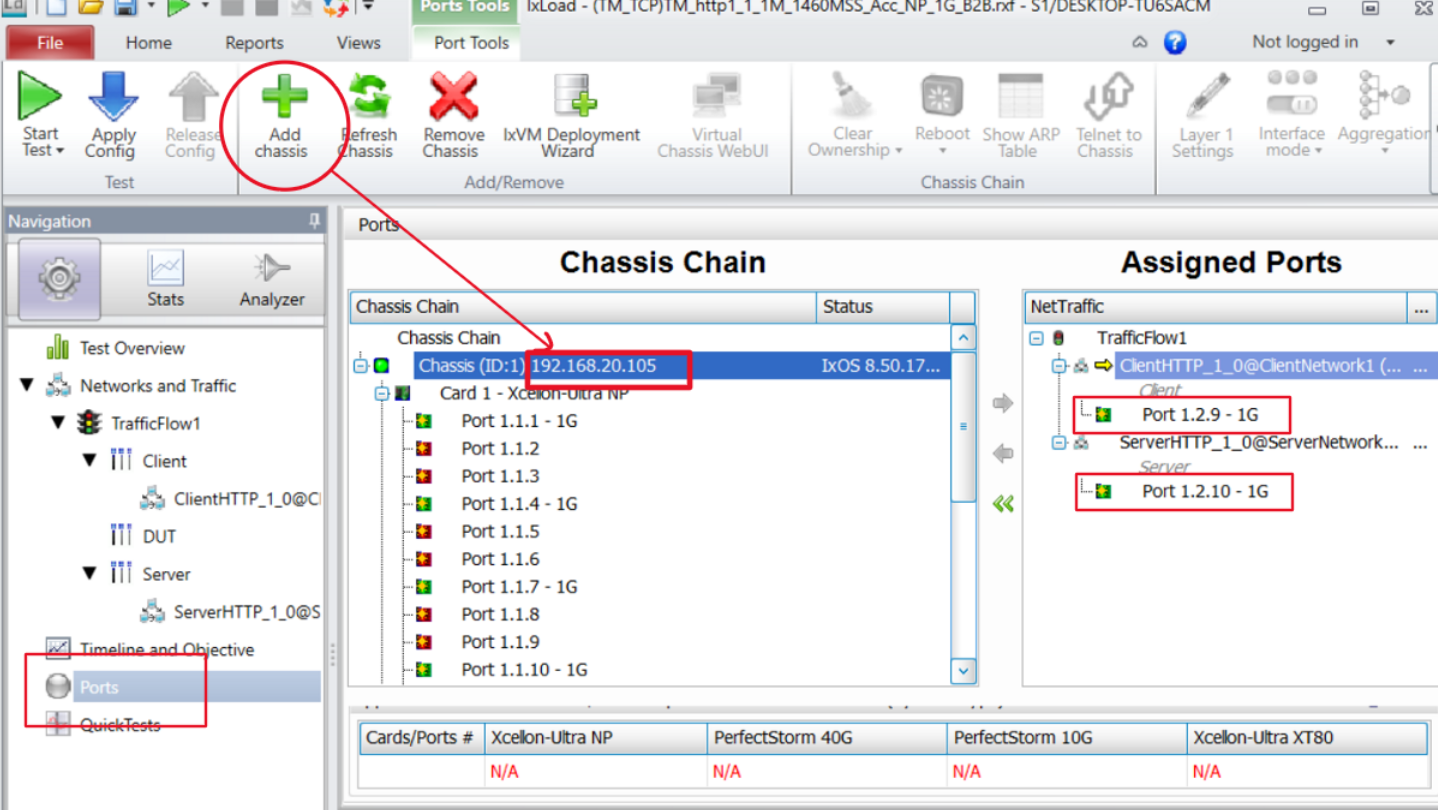The width and height of the screenshot is (1438, 810).
Task: Open the Start Test dropdown arrow
Action: (60, 151)
